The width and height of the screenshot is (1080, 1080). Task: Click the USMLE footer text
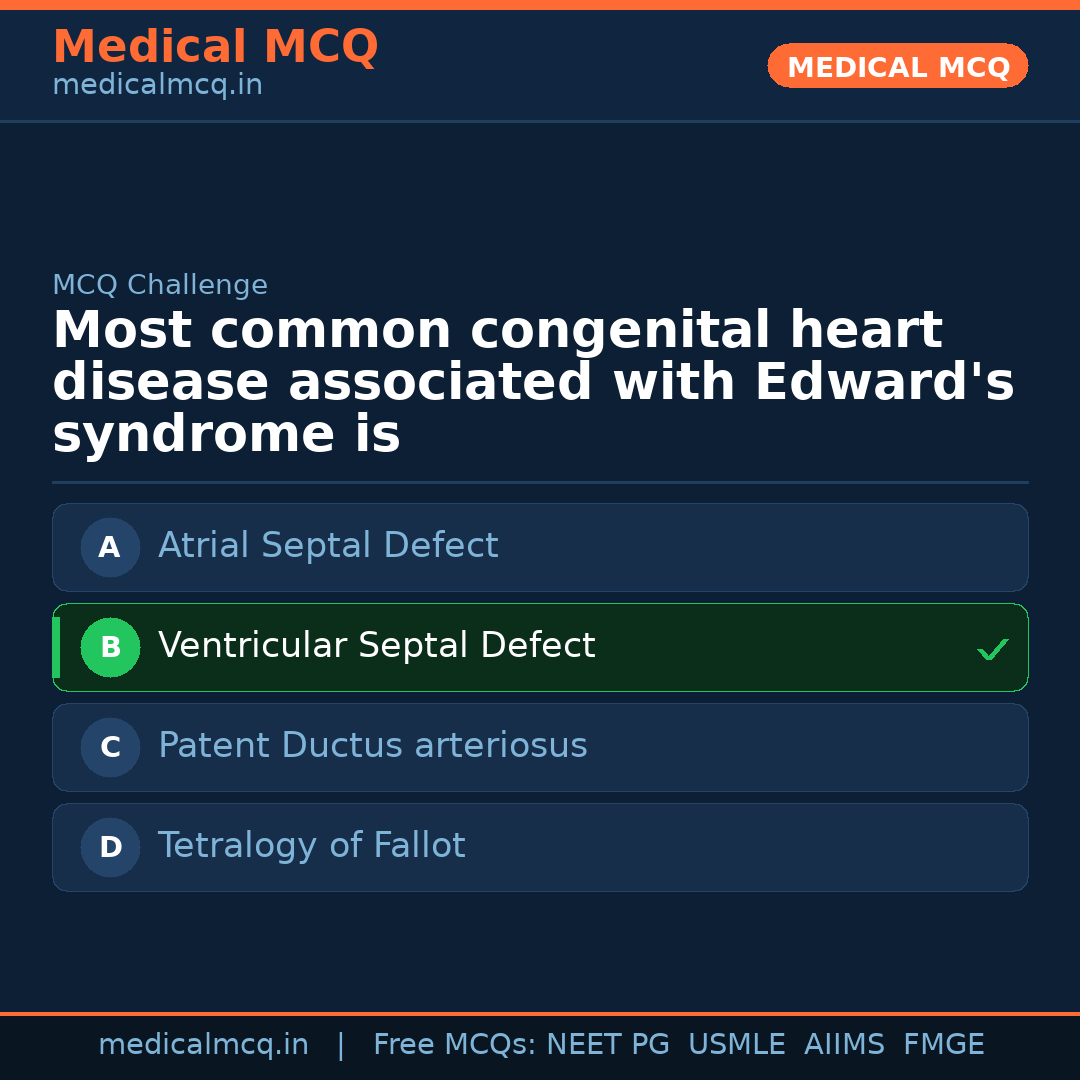pyautogui.click(x=736, y=1045)
